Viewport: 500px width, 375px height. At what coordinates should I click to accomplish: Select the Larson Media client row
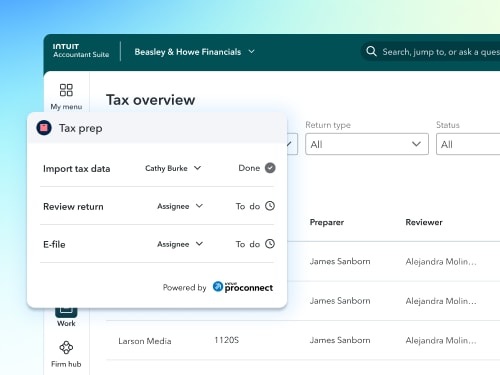click(303, 340)
